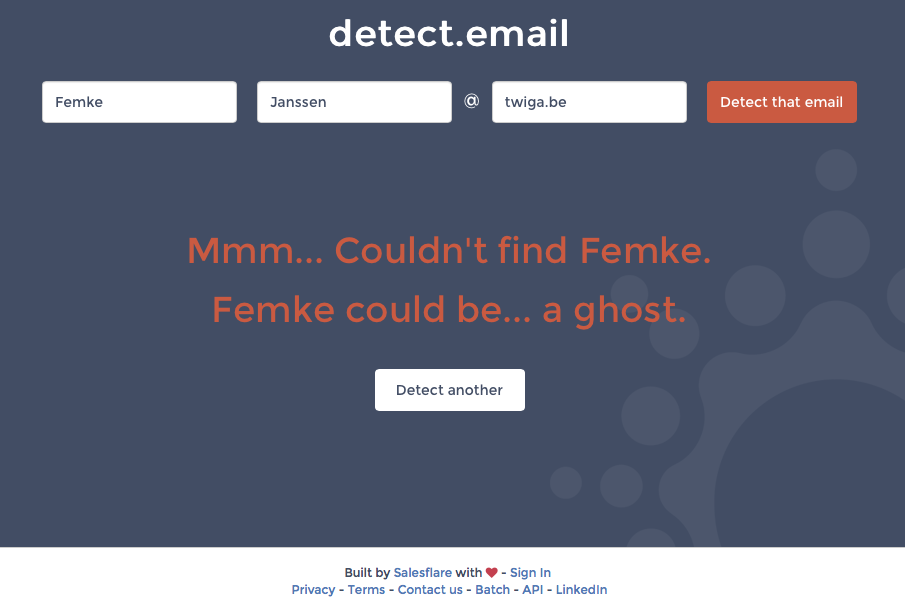Screen dimensions: 905x603
Task: Click the Contact us link
Action: (430, 590)
